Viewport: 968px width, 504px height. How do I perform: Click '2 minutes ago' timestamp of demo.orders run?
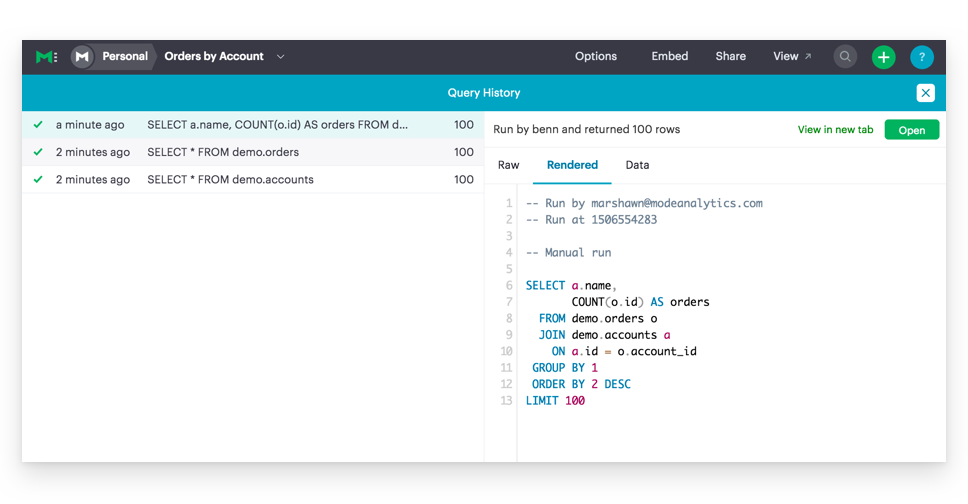tap(93, 152)
